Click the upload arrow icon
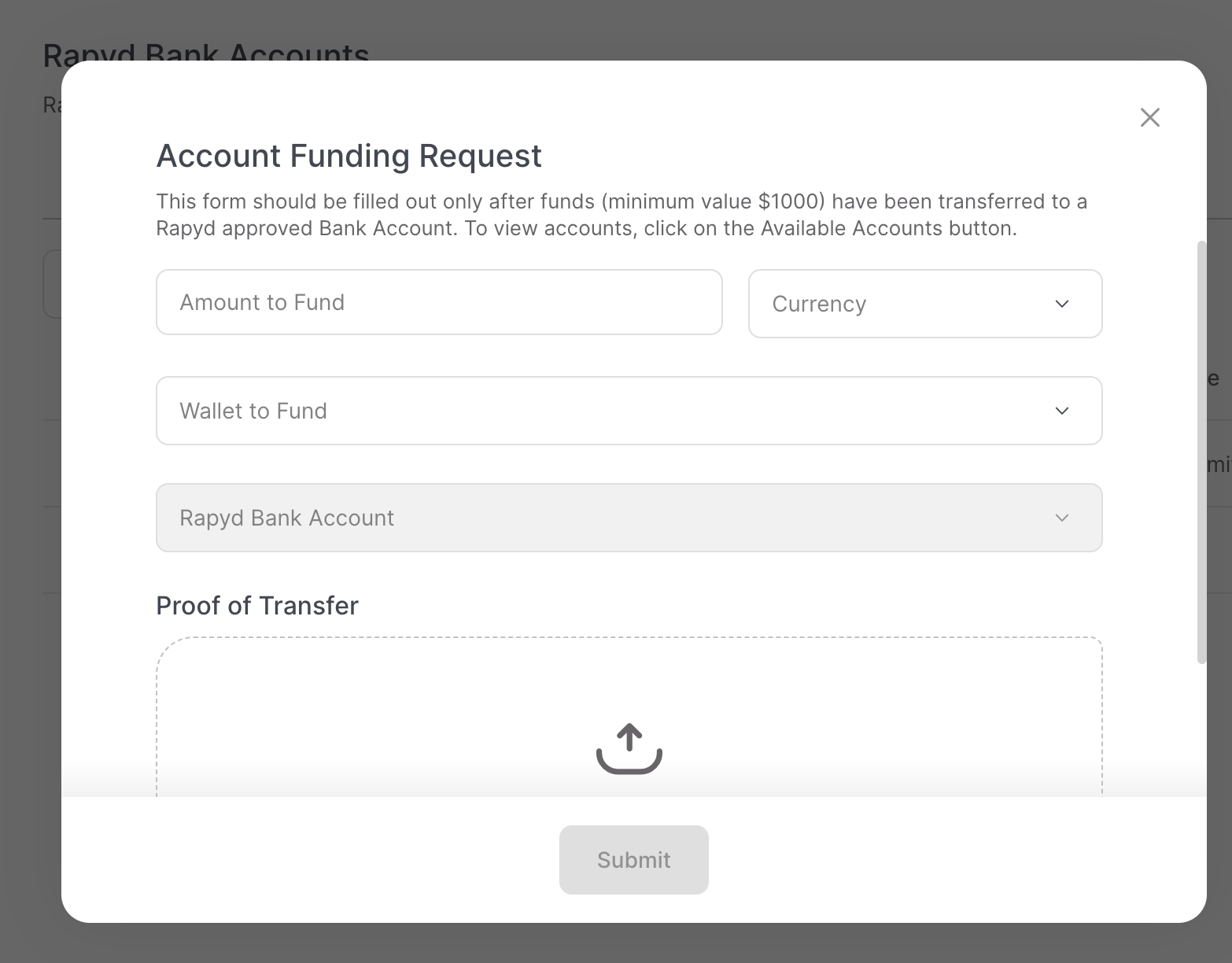This screenshot has height=963, width=1232. pos(629,748)
